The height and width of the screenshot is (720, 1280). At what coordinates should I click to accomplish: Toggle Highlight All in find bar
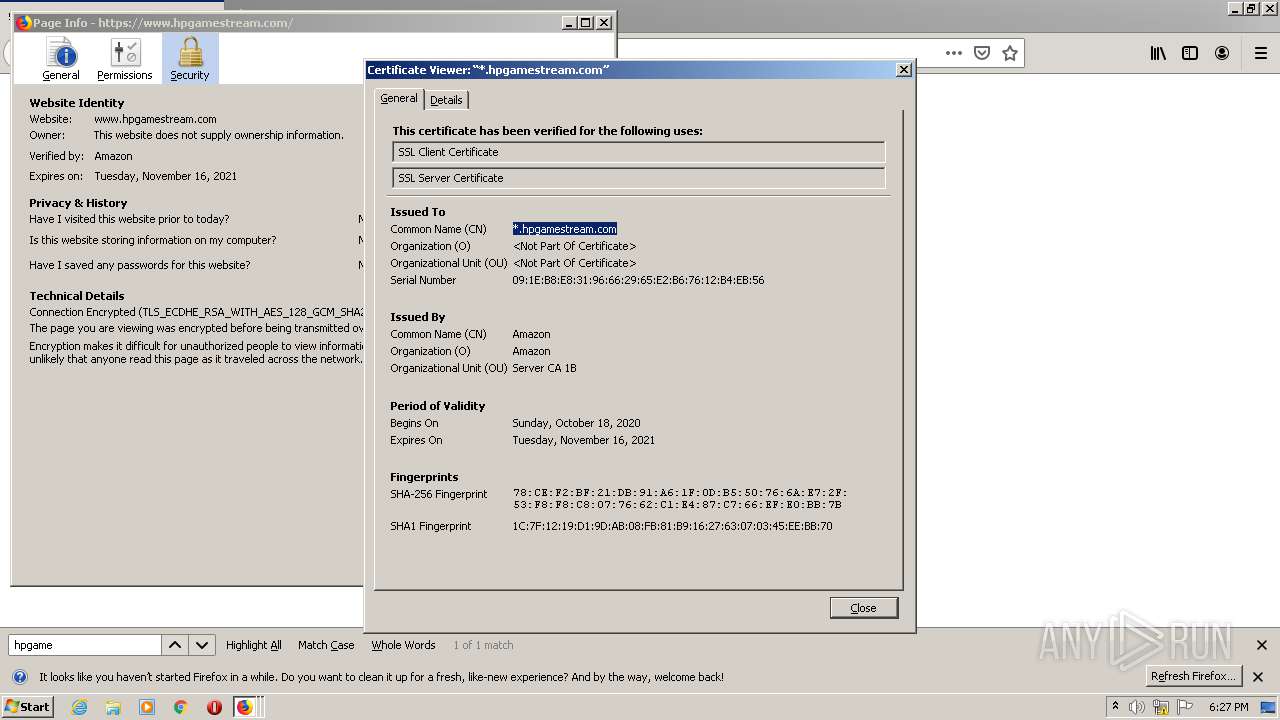pyautogui.click(x=254, y=645)
